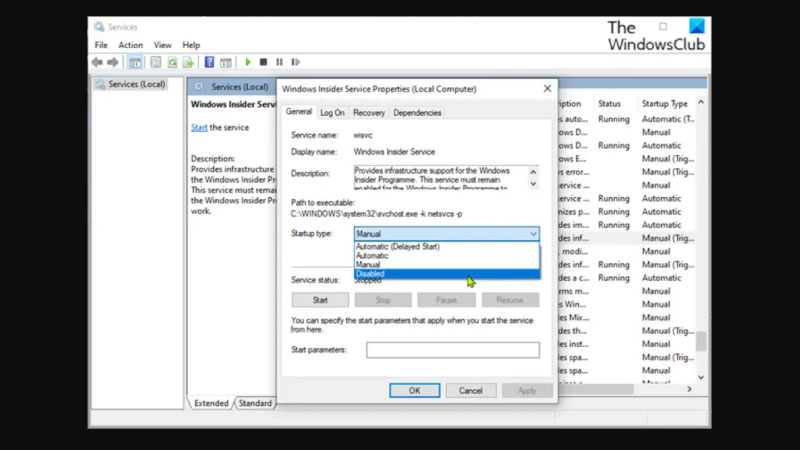The width and height of the screenshot is (800, 450).
Task: Open the Action menu
Action: (130, 45)
